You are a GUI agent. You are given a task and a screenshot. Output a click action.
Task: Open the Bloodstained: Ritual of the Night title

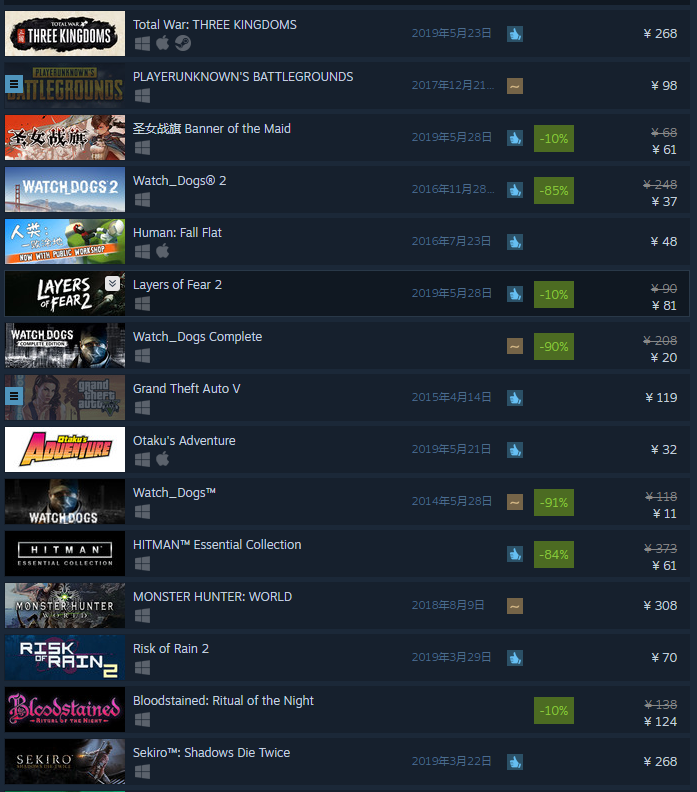[223, 701]
